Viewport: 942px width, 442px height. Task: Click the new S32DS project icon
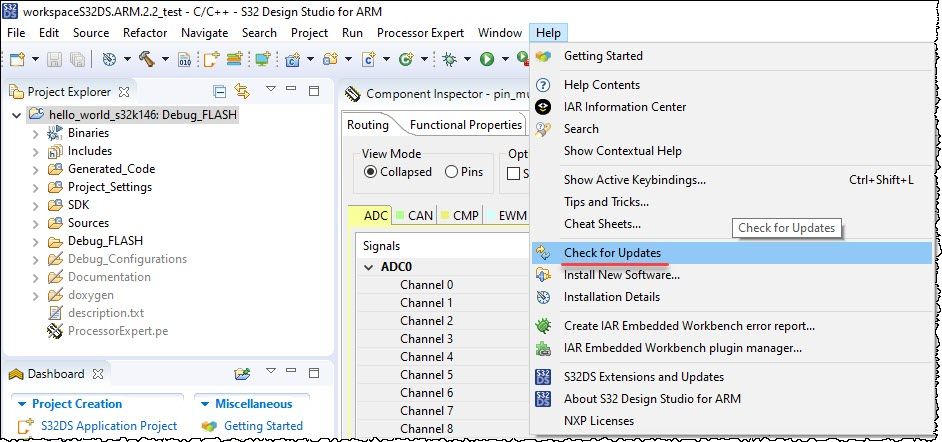coord(211,59)
